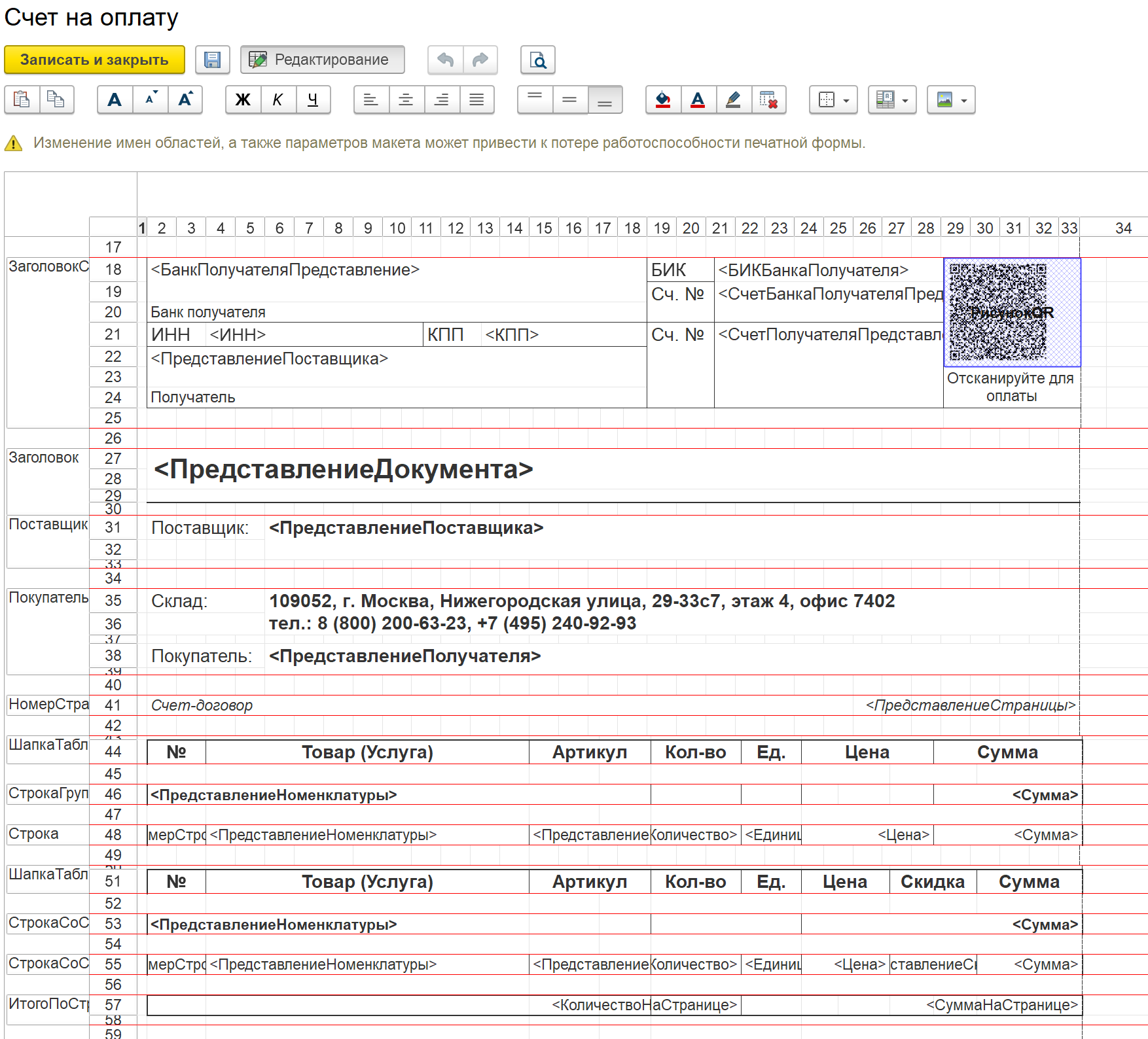1148x1039 pixels.
Task: Open the print preview magnifier icon
Action: (x=537, y=60)
